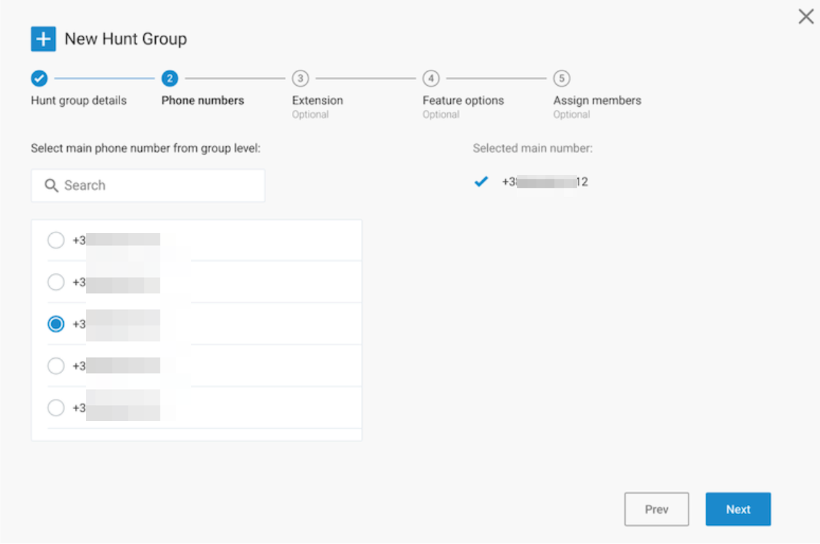Jump to step 4 Feature options circle

tap(431, 78)
